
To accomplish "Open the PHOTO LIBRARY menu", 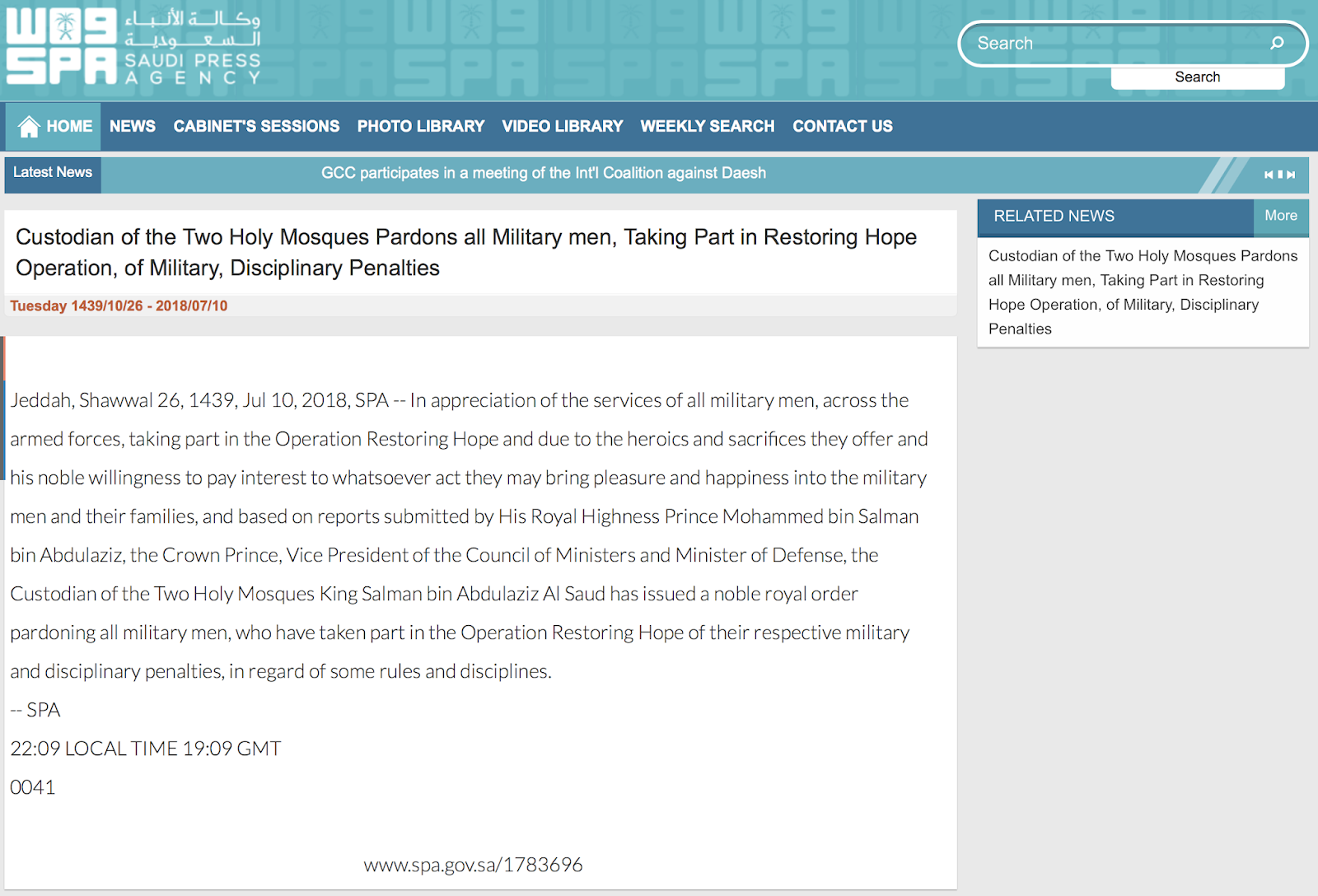I will 421,126.
